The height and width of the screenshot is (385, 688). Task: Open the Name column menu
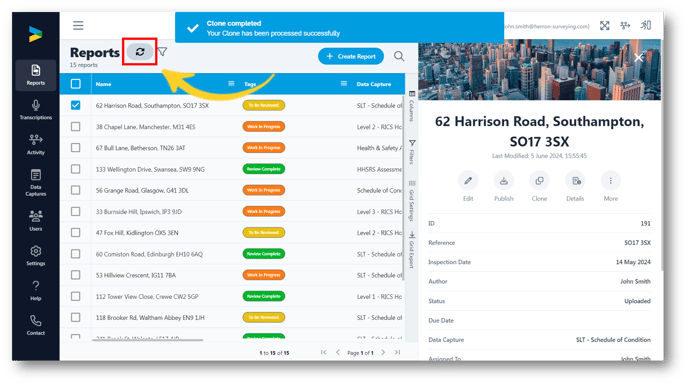click(x=231, y=83)
